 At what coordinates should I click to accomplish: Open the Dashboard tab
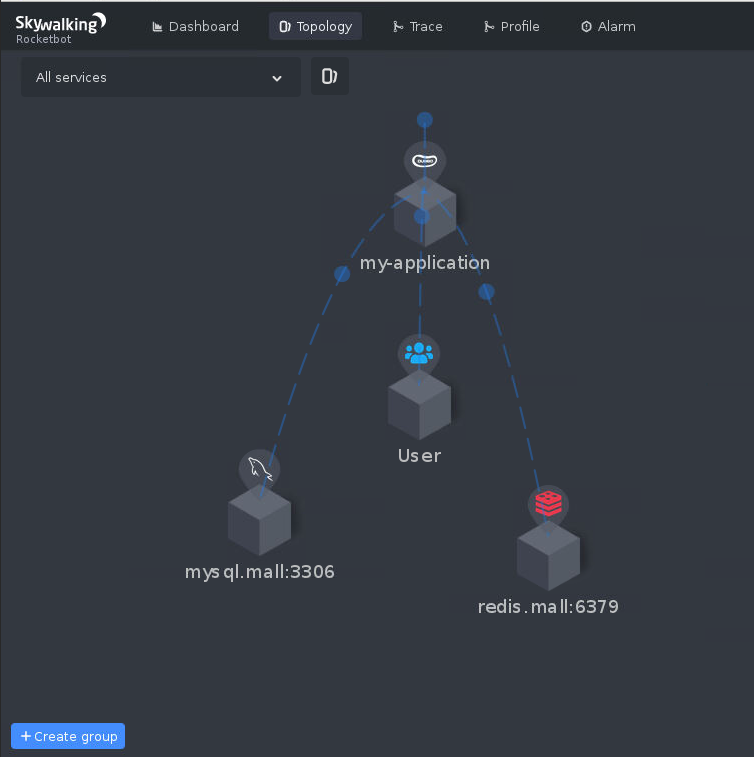tap(195, 26)
